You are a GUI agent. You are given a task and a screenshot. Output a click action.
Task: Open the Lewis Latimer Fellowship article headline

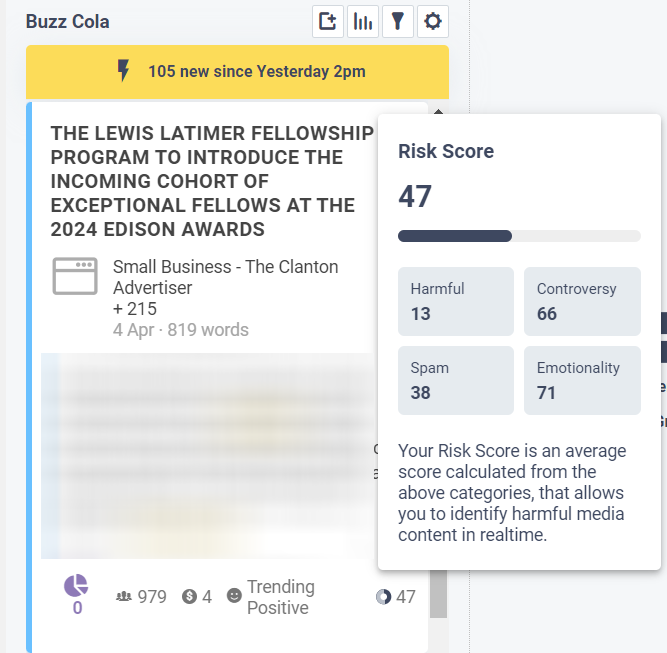[x=212, y=181]
